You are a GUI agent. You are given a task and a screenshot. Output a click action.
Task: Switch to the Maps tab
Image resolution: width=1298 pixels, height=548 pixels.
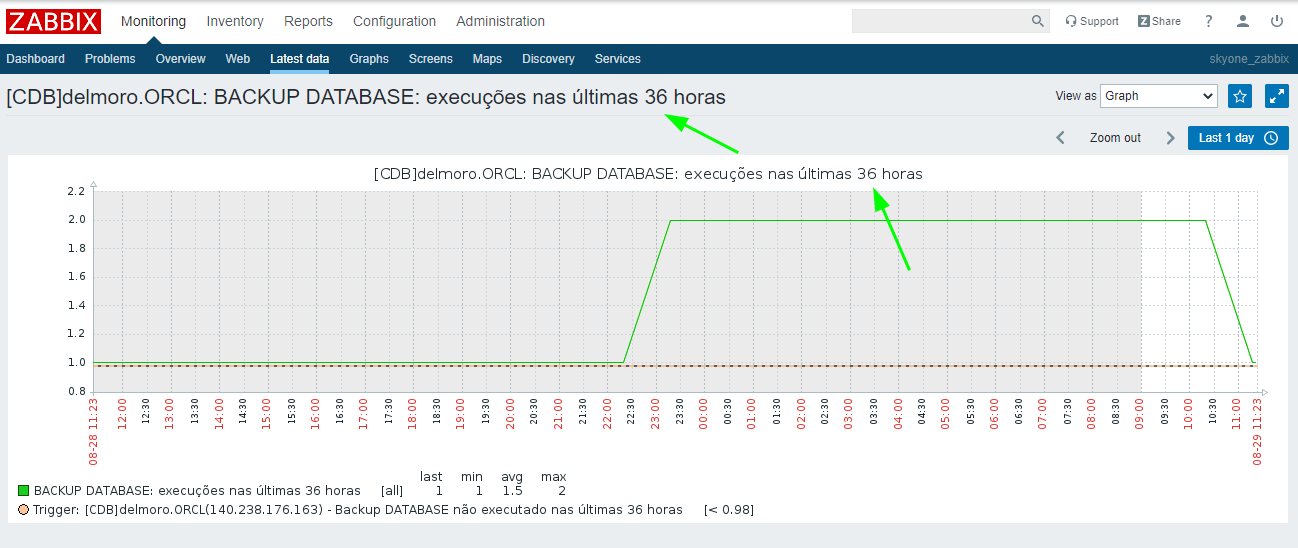pos(487,59)
